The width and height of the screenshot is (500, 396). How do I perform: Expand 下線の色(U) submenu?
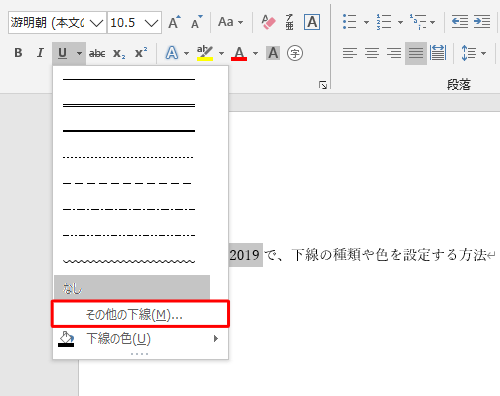point(140,339)
